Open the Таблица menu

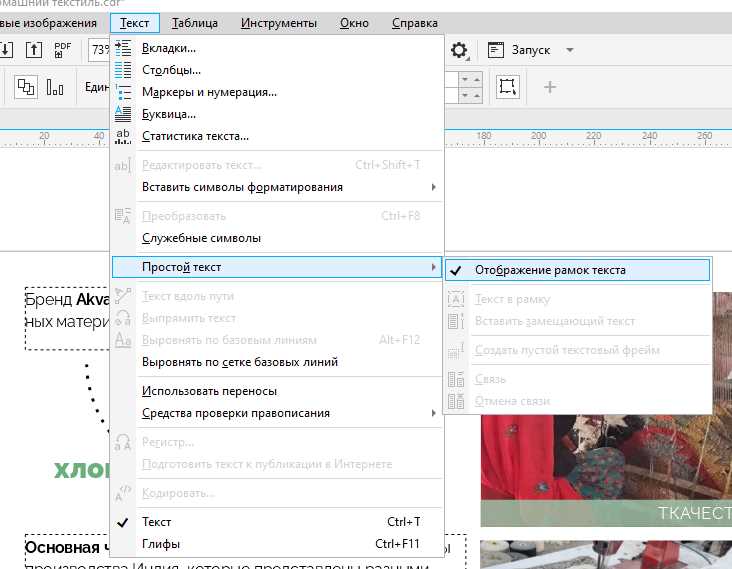[x=195, y=23]
